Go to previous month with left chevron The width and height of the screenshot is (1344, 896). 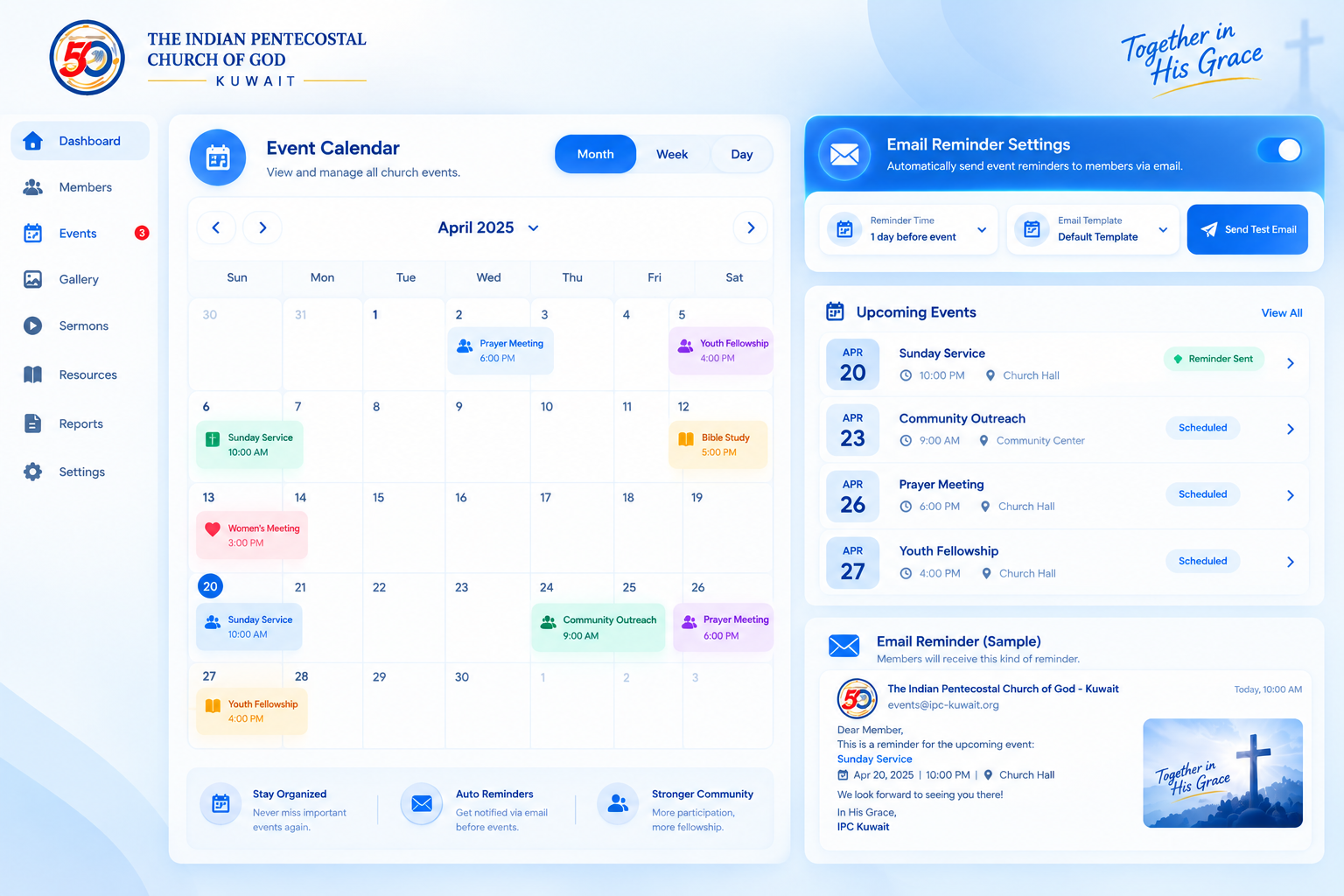pyautogui.click(x=216, y=227)
